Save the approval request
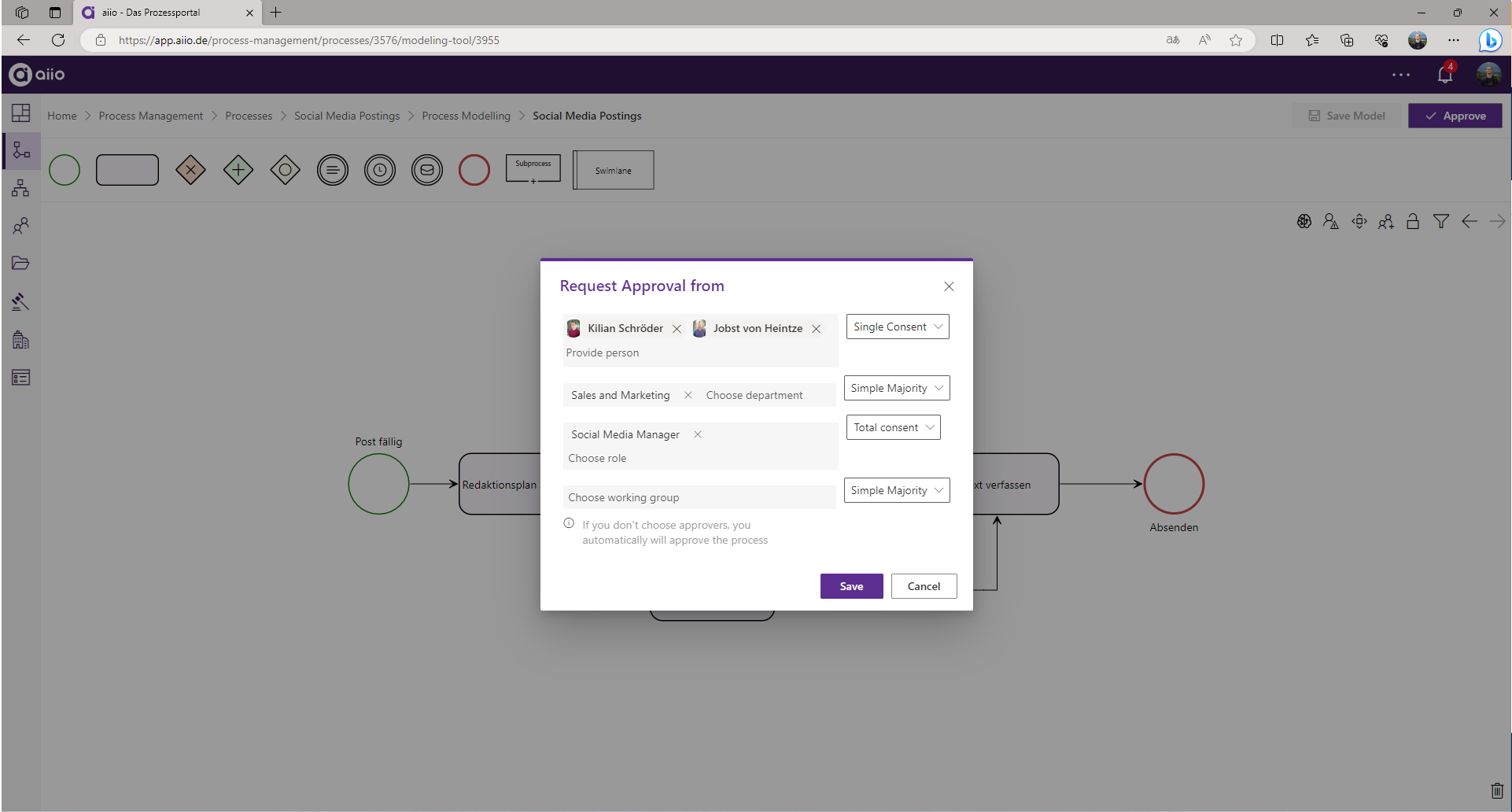Viewport: 1512px width, 812px height. (x=851, y=585)
